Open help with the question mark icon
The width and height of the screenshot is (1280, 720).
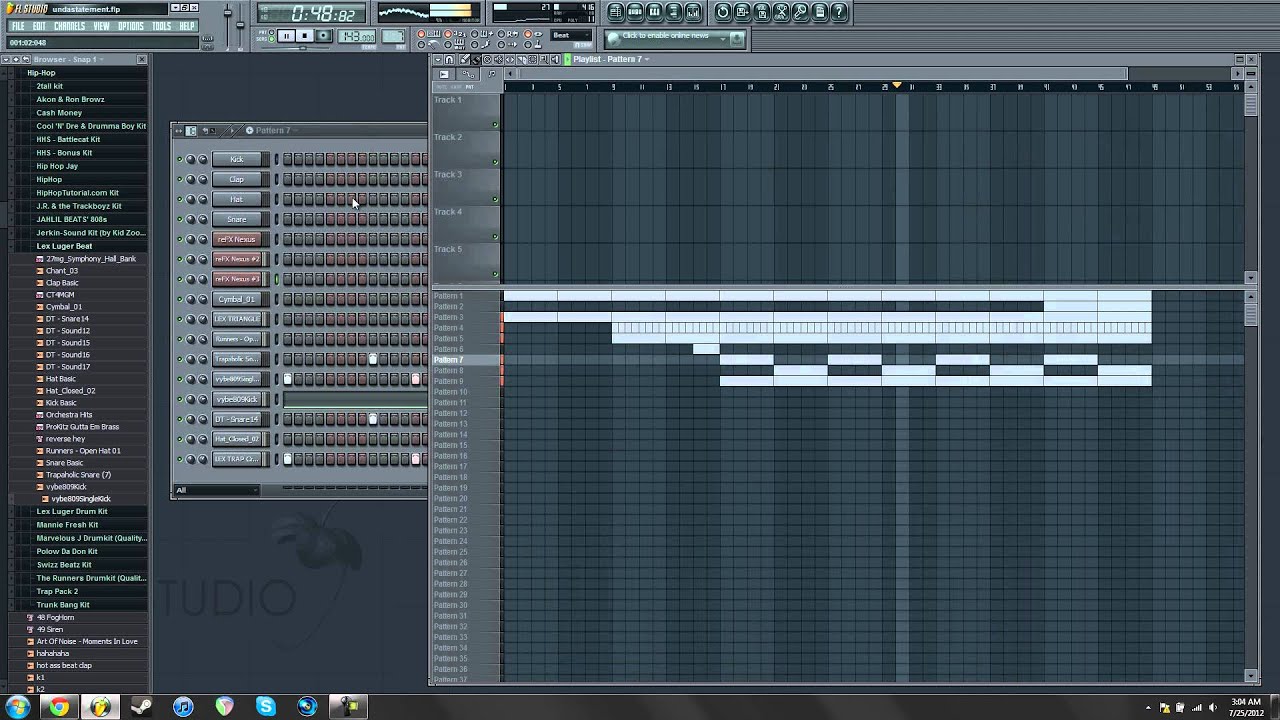point(839,12)
